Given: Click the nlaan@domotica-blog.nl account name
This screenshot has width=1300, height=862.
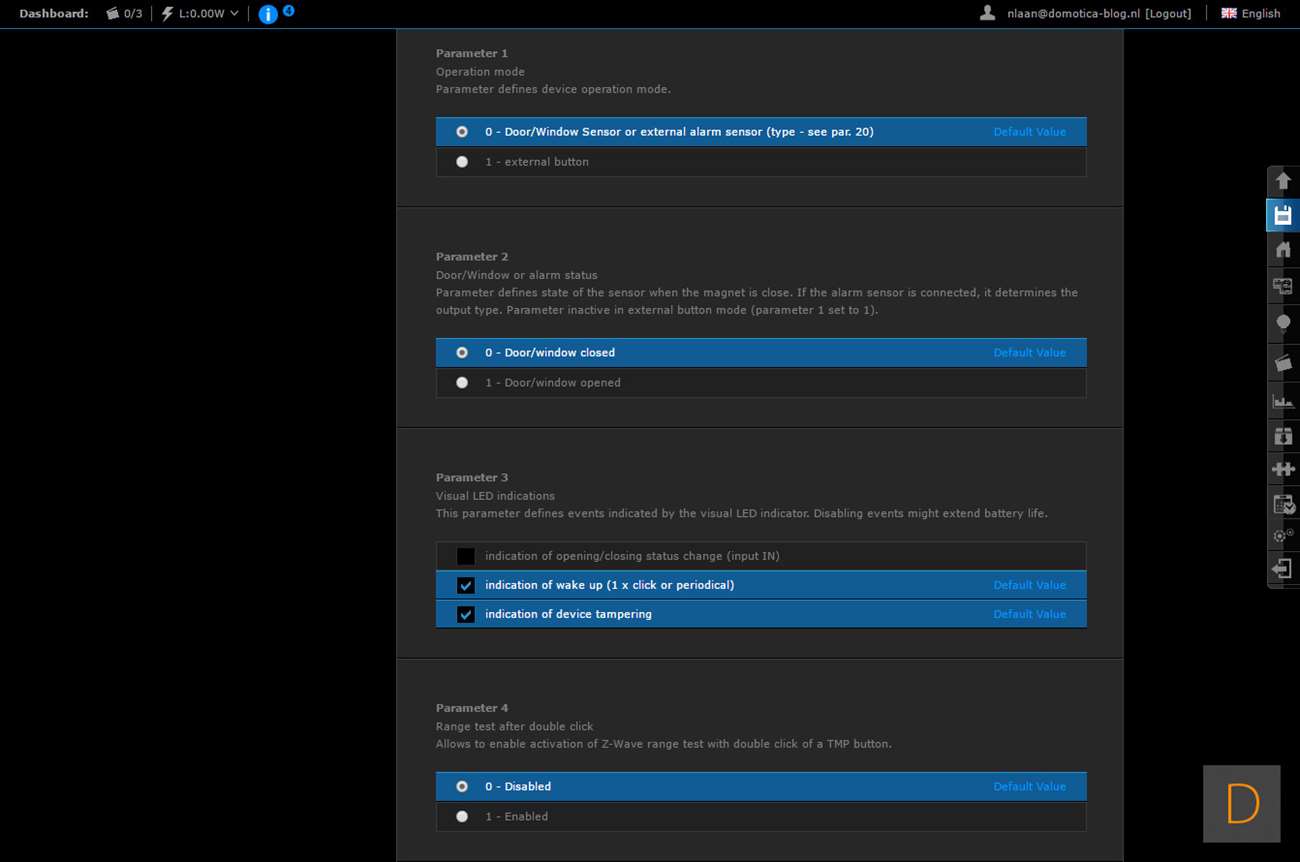Looking at the screenshot, I should [x=1074, y=14].
